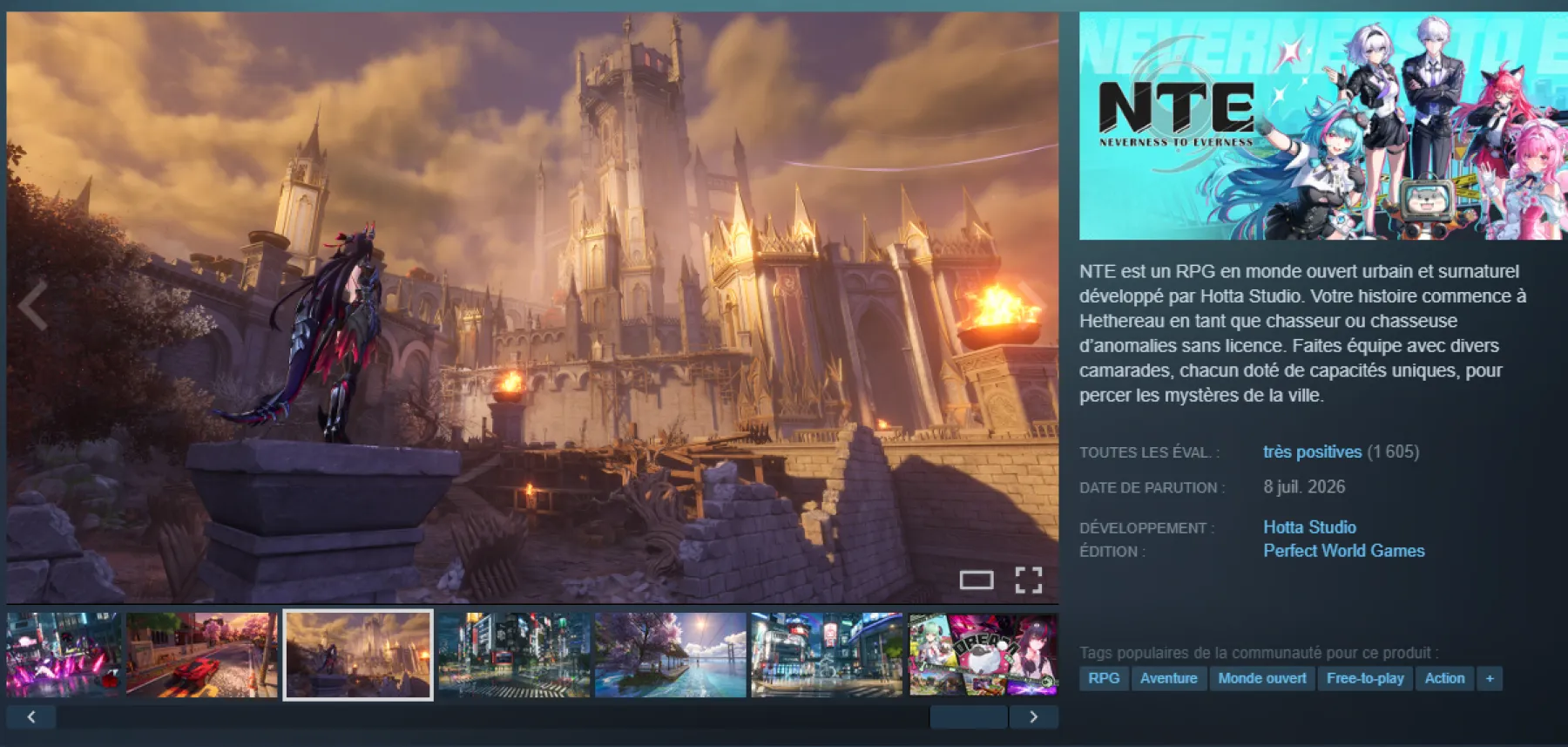The height and width of the screenshot is (747, 1568).
Task: Expand more community tags with the plus button
Action: (1490, 678)
